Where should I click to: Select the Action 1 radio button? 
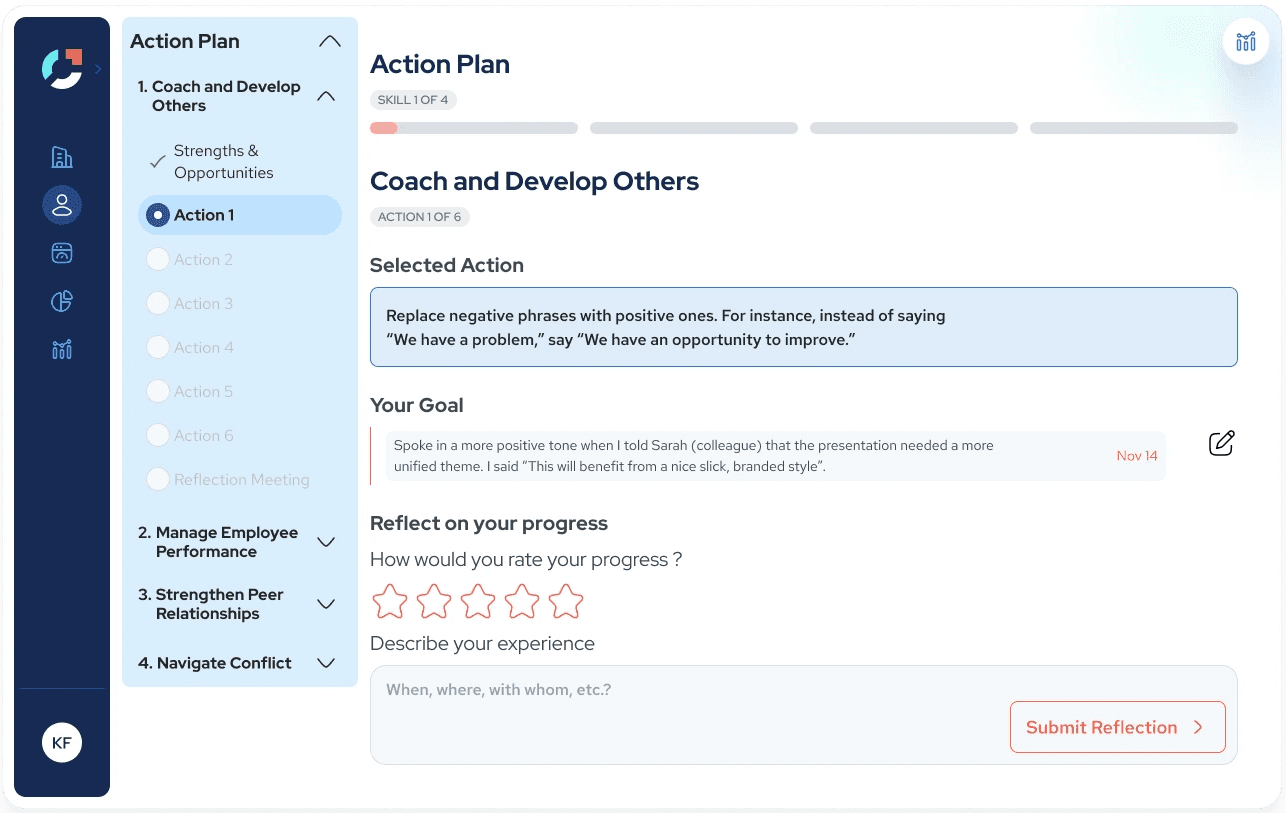point(158,215)
